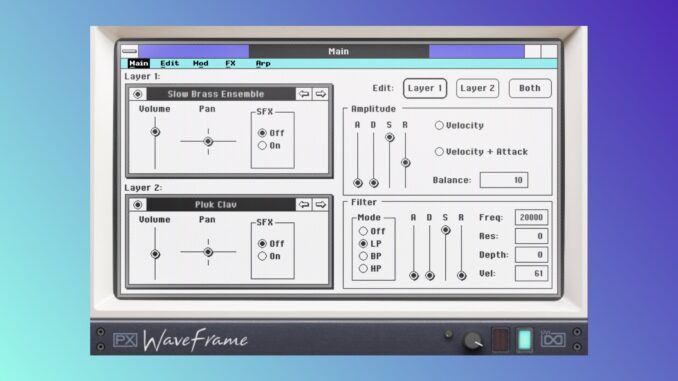This screenshot has height=381, width=678.
Task: Set Layer 1 SFX to On
Action: pyautogui.click(x=269, y=146)
